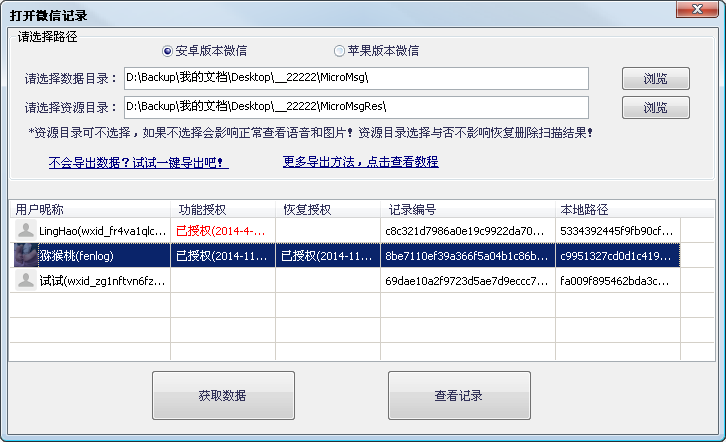Open the 更多导出方法 tutorial link
726x442 pixels.
point(360,162)
